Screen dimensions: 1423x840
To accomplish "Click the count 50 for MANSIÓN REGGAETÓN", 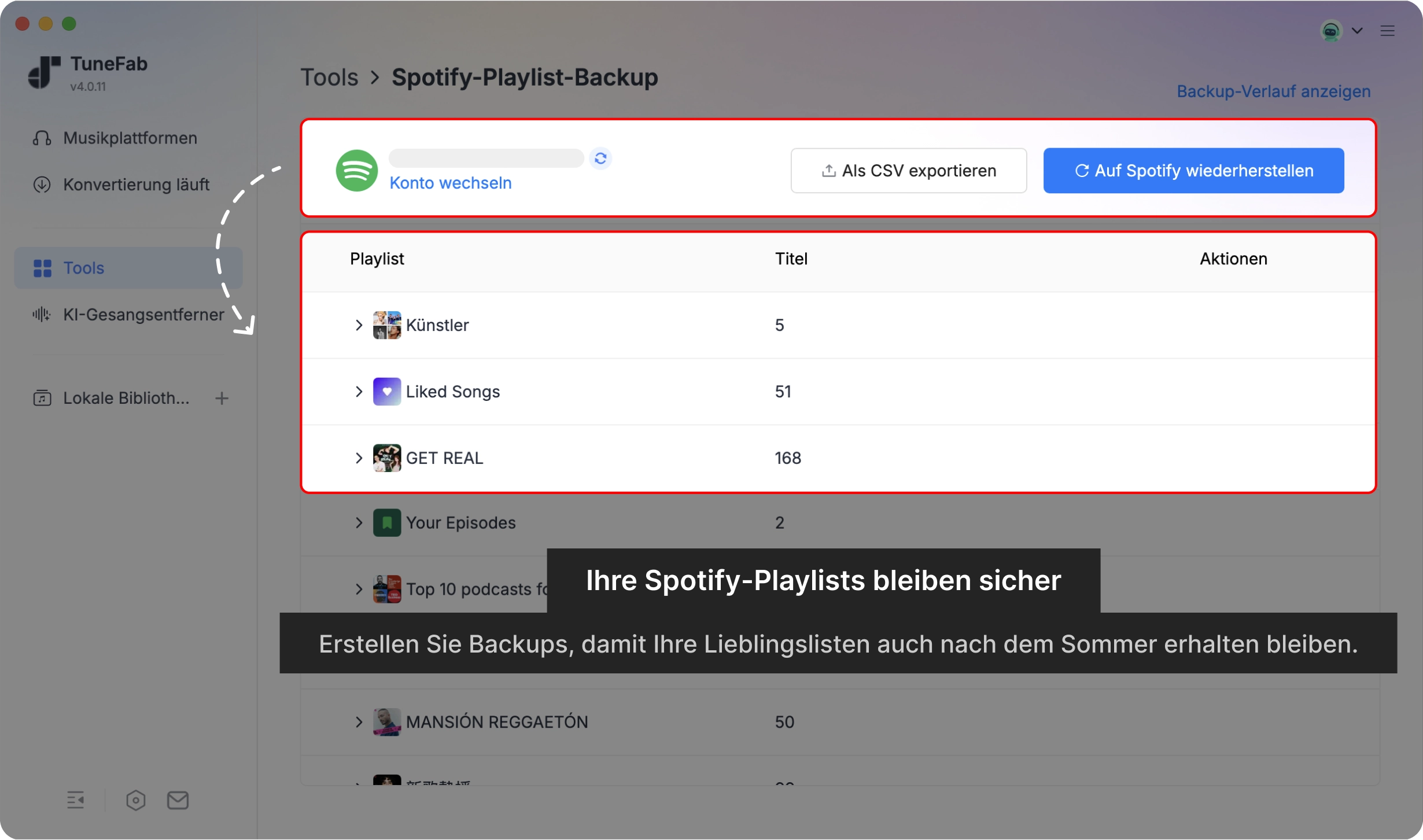I will pyautogui.click(x=784, y=722).
